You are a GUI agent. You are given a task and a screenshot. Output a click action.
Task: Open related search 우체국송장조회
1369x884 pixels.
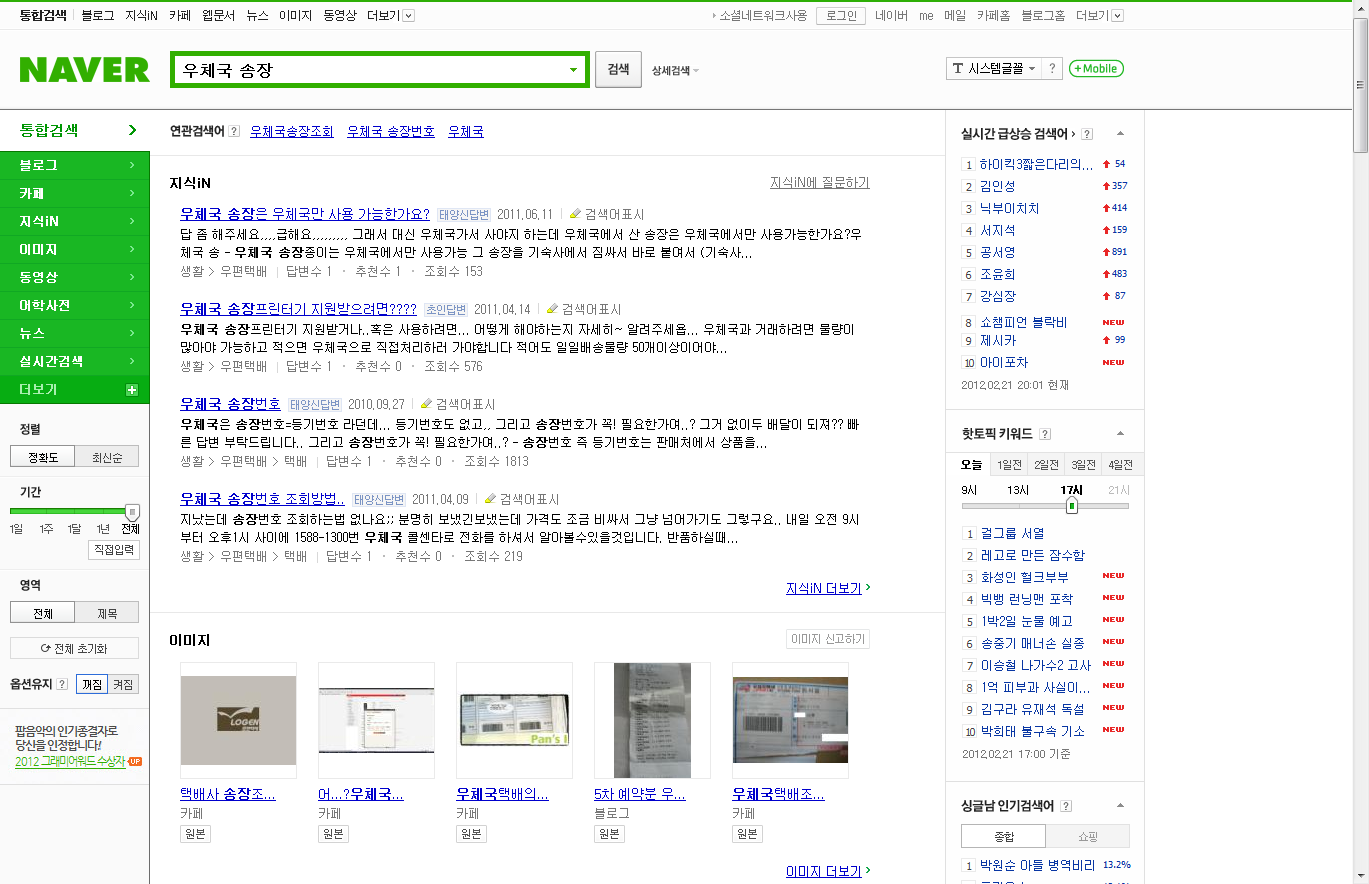click(x=292, y=131)
